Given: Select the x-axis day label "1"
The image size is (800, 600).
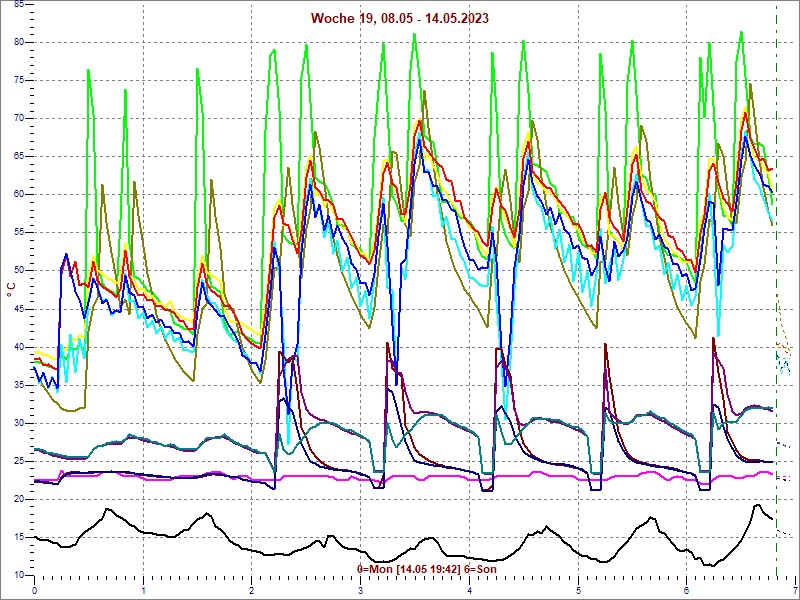Looking at the screenshot, I should [x=143, y=592].
